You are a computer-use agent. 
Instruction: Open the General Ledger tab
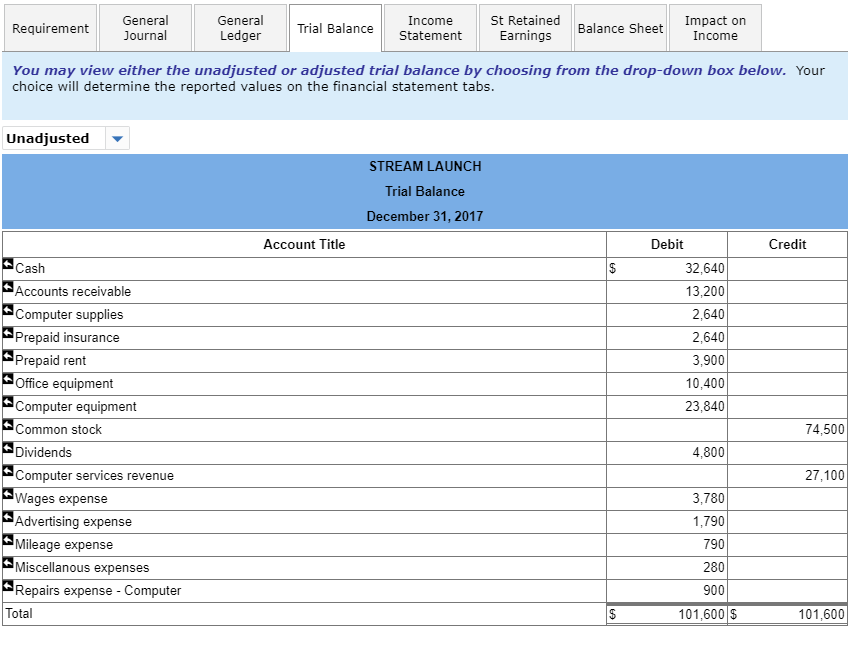click(x=240, y=28)
